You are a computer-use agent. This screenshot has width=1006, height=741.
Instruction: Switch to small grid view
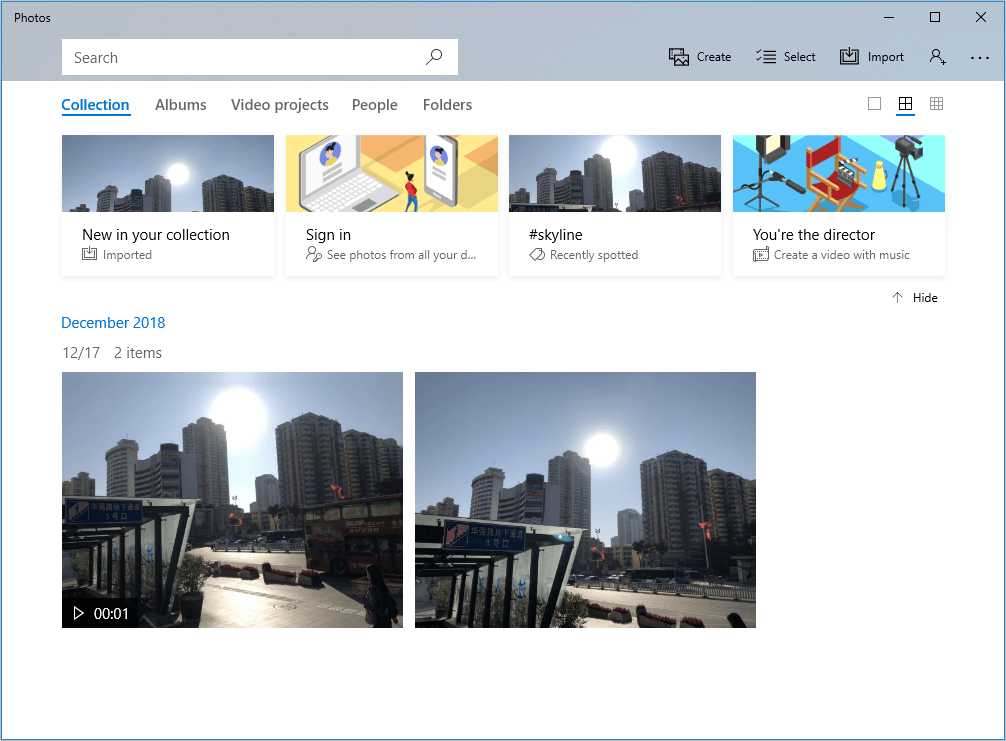(937, 104)
